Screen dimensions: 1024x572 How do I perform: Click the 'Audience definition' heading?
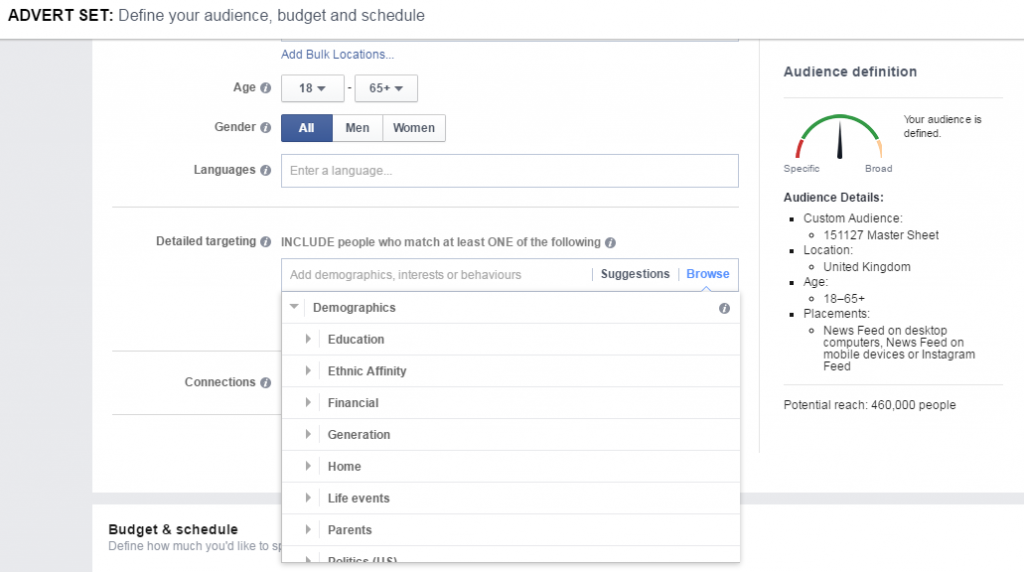coord(850,72)
